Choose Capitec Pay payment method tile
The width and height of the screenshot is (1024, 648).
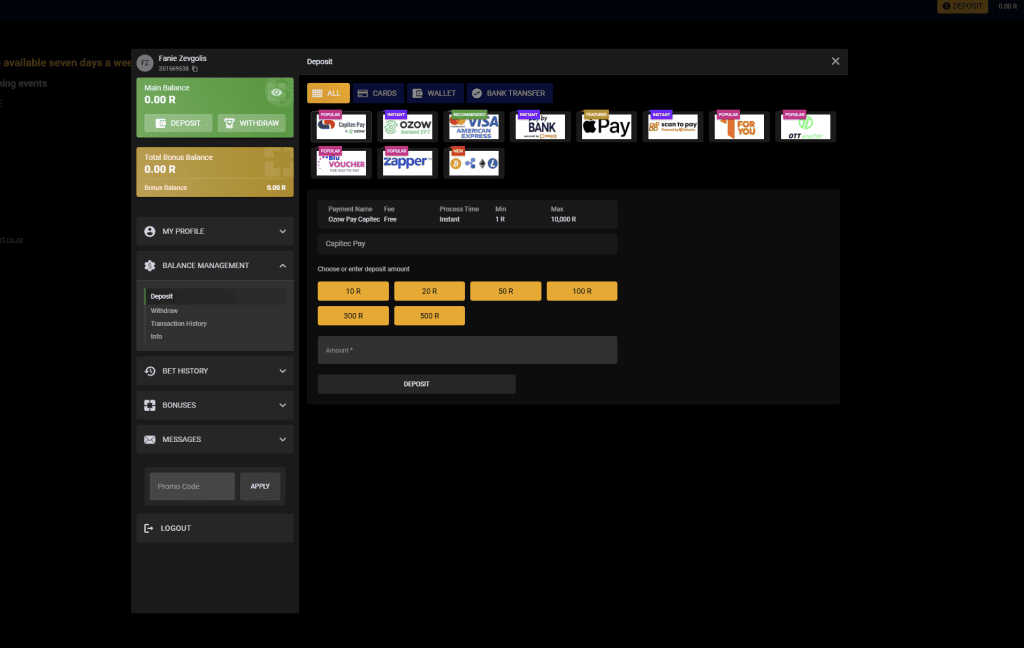[x=342, y=126]
